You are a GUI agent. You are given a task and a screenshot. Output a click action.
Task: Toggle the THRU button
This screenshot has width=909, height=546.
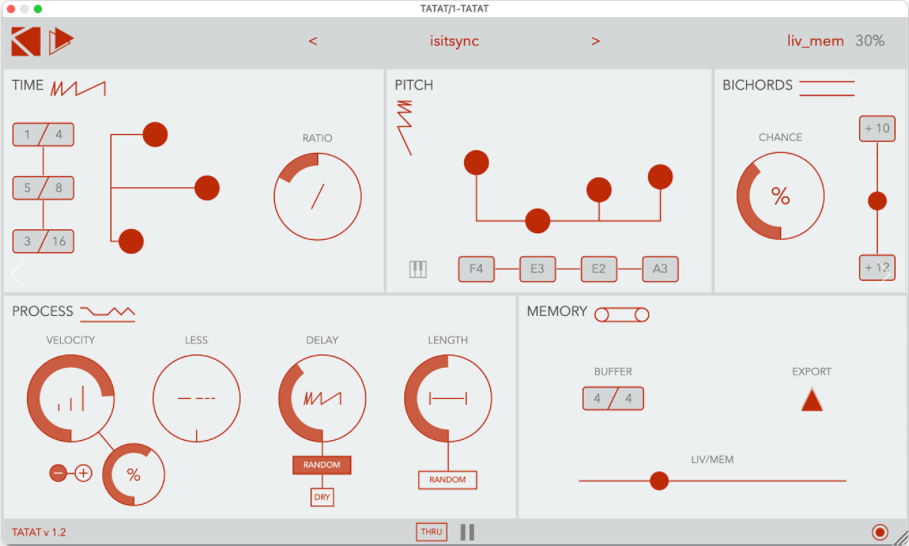point(431,532)
